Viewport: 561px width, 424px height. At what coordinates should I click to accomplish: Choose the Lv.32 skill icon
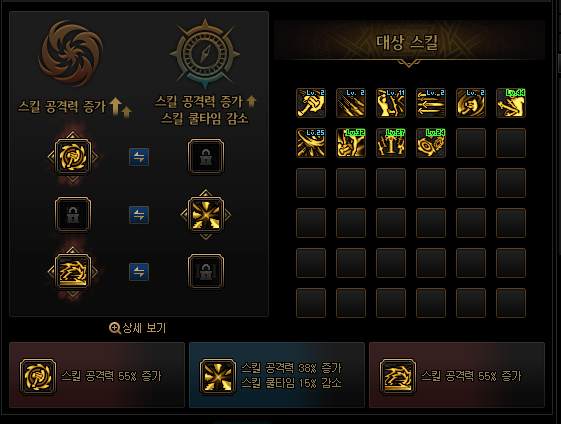click(351, 143)
